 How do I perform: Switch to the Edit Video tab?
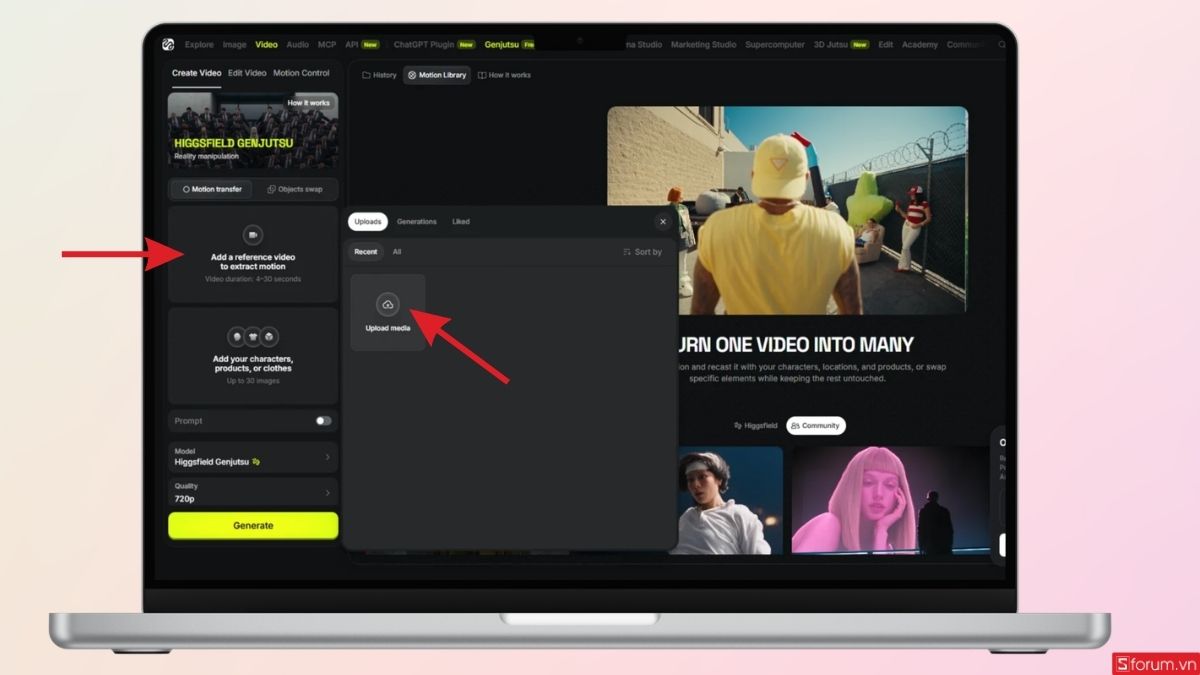tap(247, 73)
